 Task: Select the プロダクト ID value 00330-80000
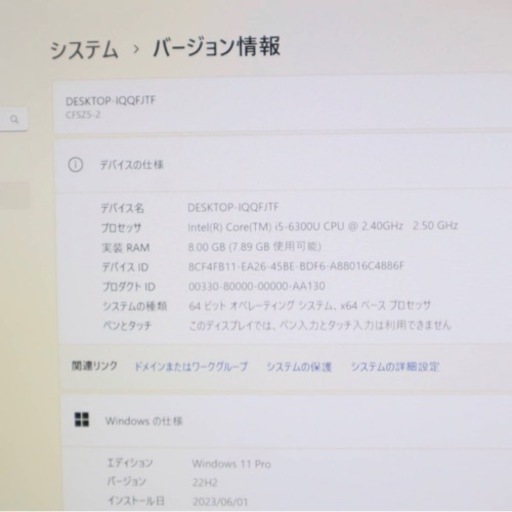tap(257, 286)
